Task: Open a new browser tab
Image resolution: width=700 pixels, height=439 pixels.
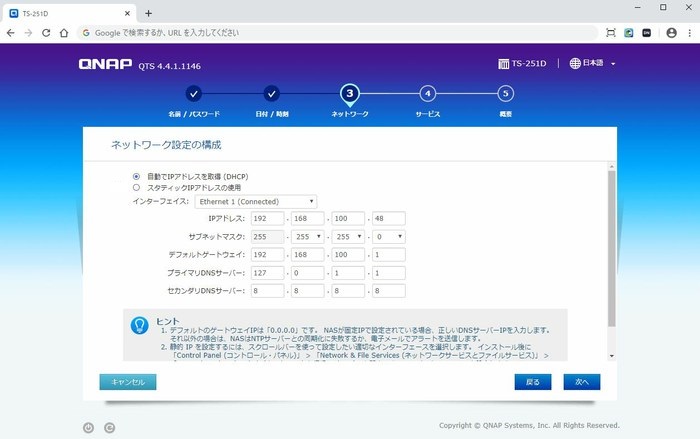Action: click(148, 13)
